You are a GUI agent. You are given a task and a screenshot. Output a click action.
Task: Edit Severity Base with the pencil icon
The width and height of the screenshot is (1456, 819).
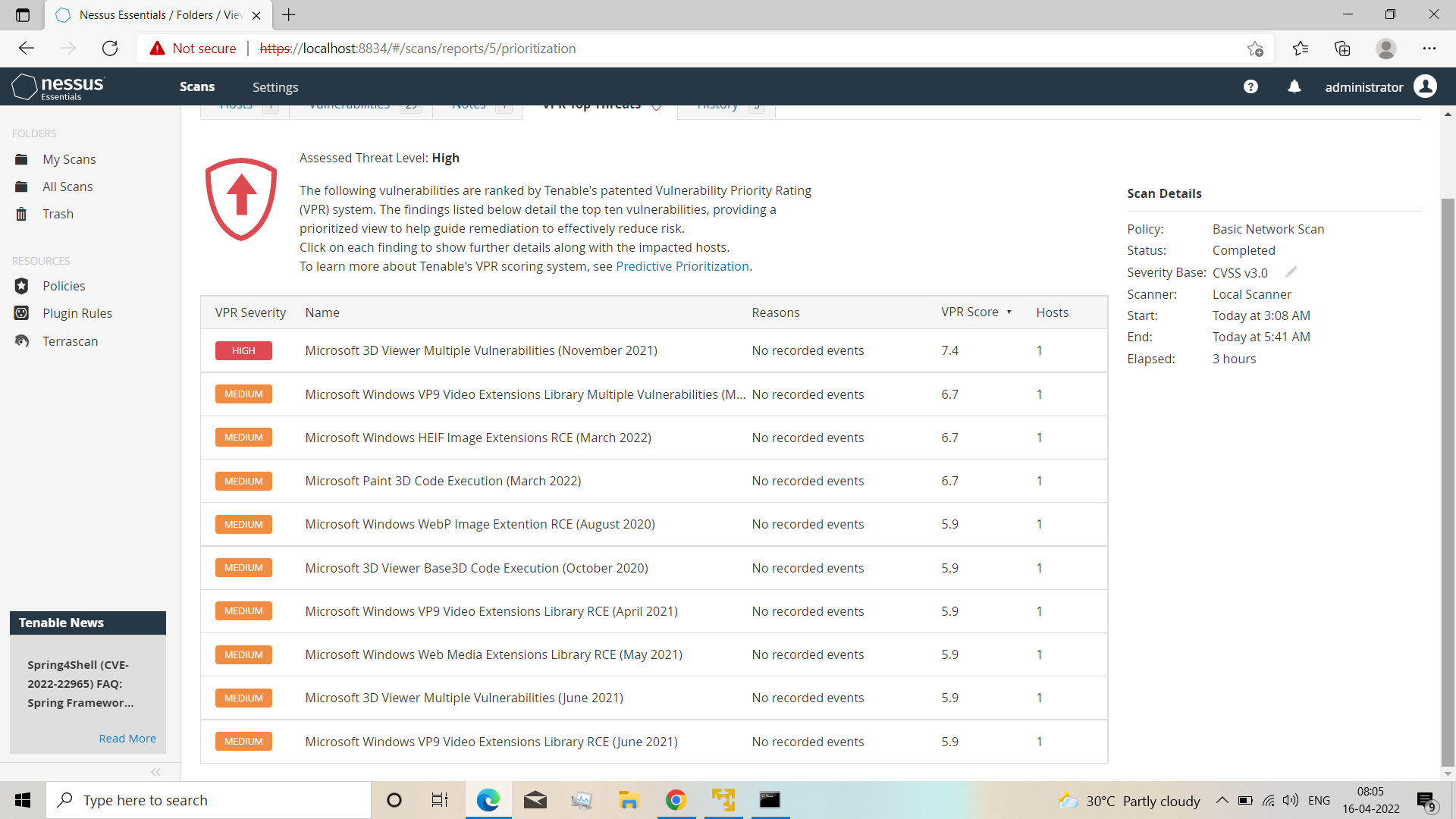[1291, 272]
